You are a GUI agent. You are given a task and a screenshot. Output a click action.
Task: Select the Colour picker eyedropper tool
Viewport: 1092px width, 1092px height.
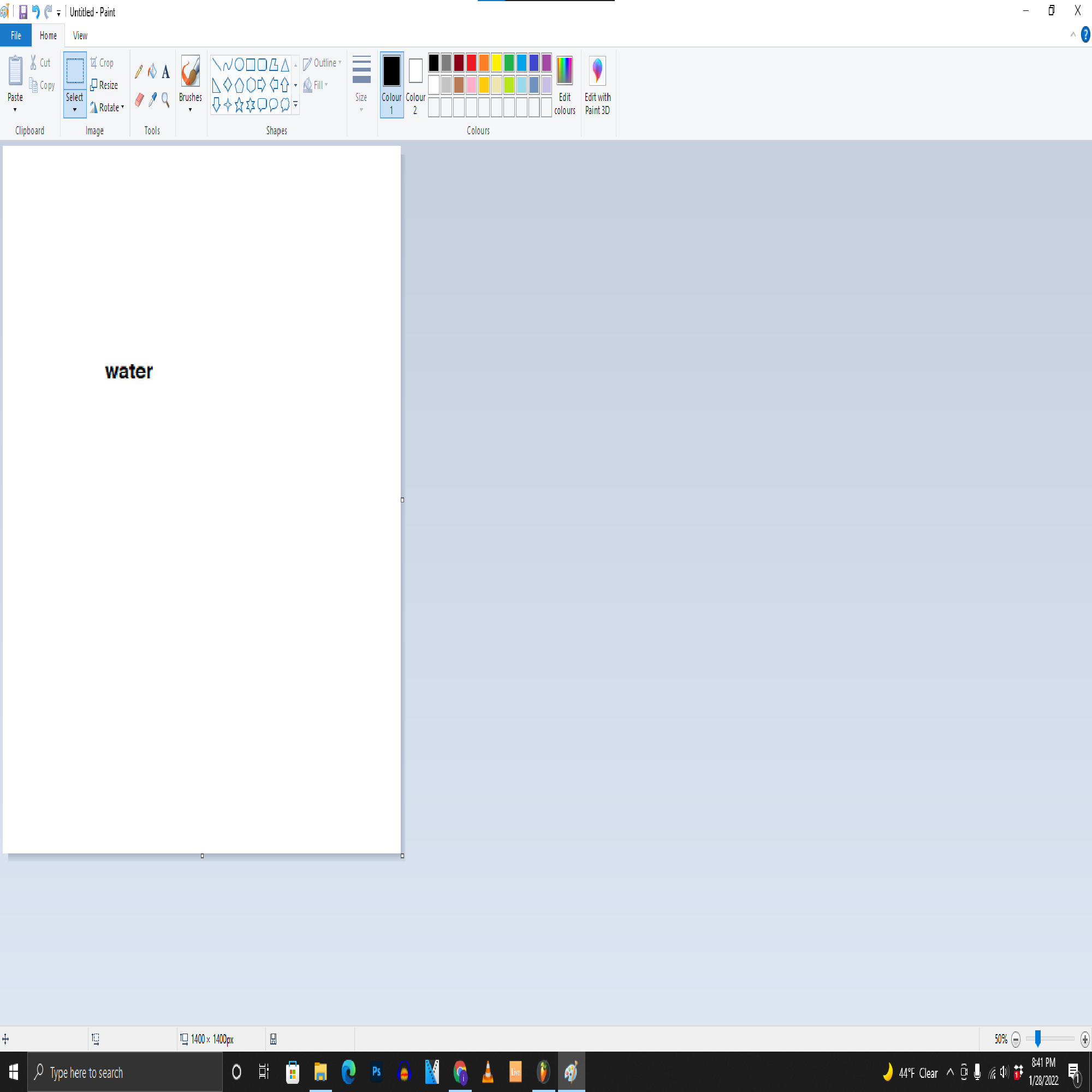153,100
